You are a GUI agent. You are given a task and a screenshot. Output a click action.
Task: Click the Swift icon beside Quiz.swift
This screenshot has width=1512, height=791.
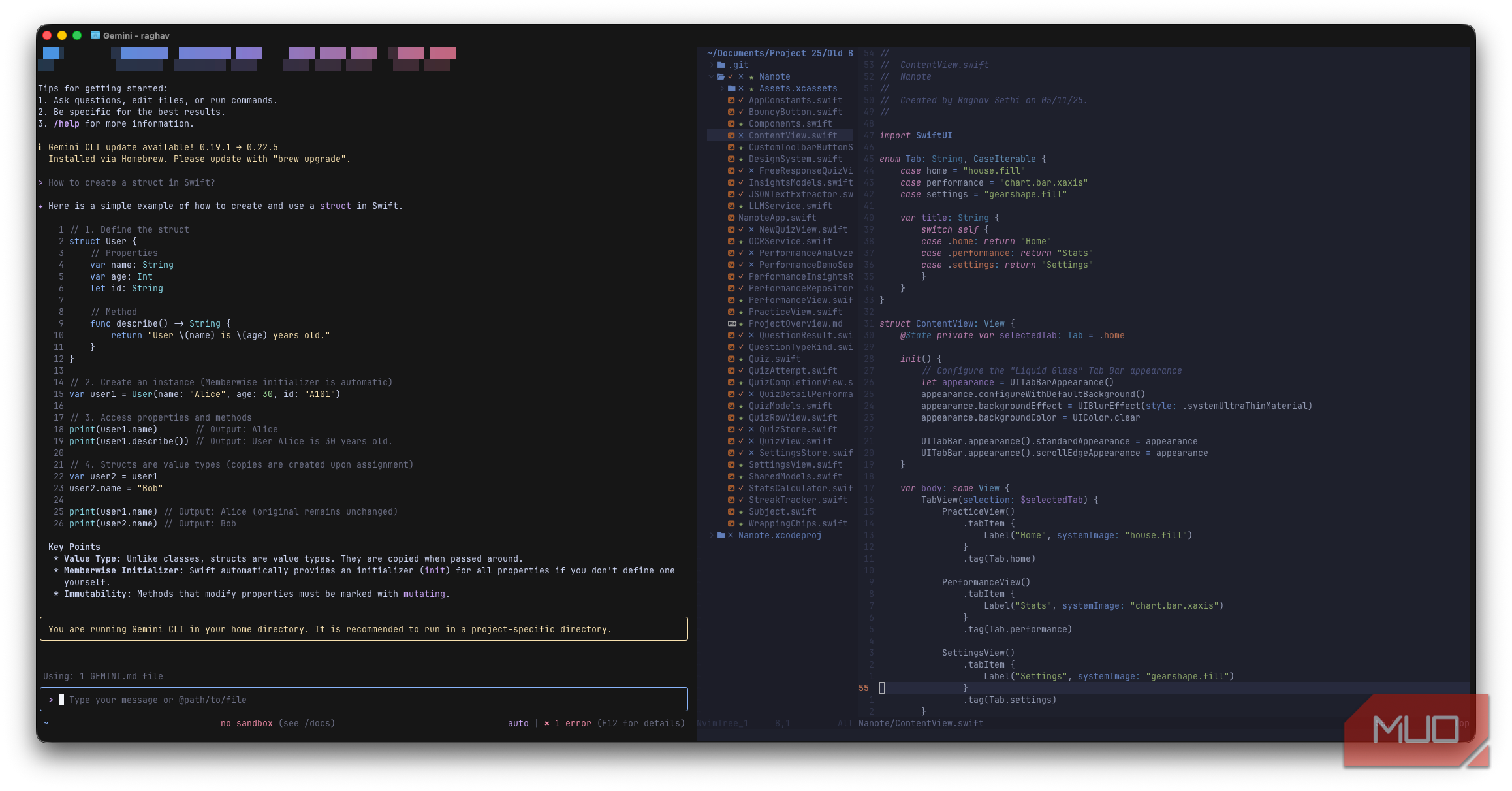coord(731,359)
